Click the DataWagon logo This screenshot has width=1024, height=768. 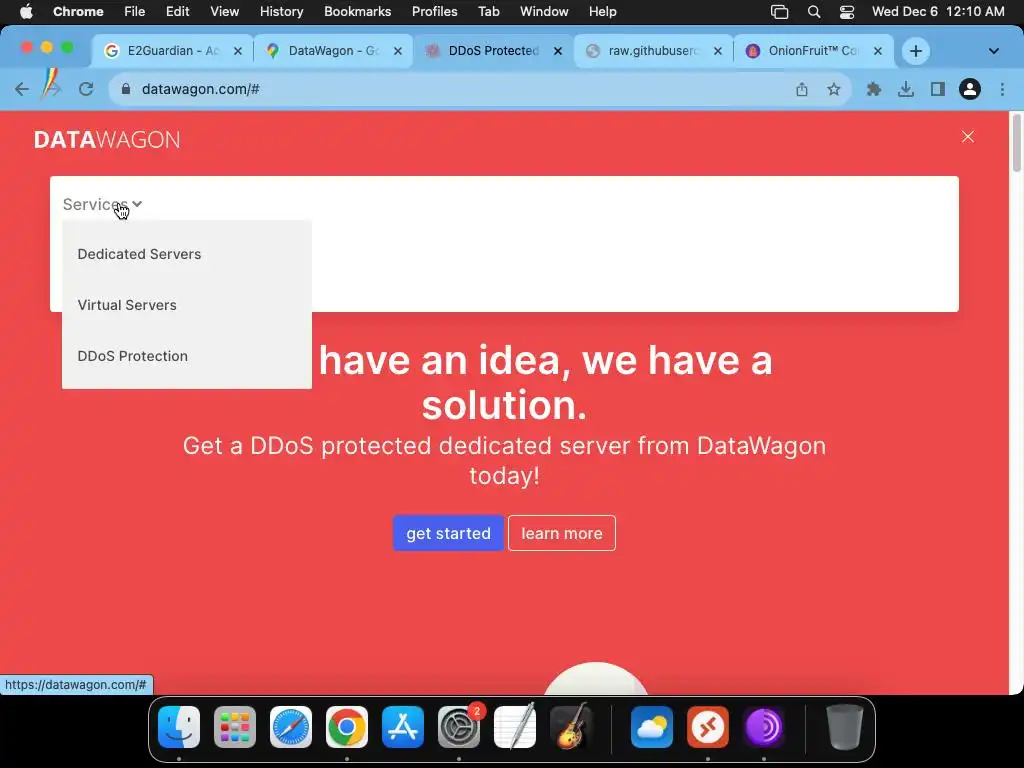click(x=107, y=140)
